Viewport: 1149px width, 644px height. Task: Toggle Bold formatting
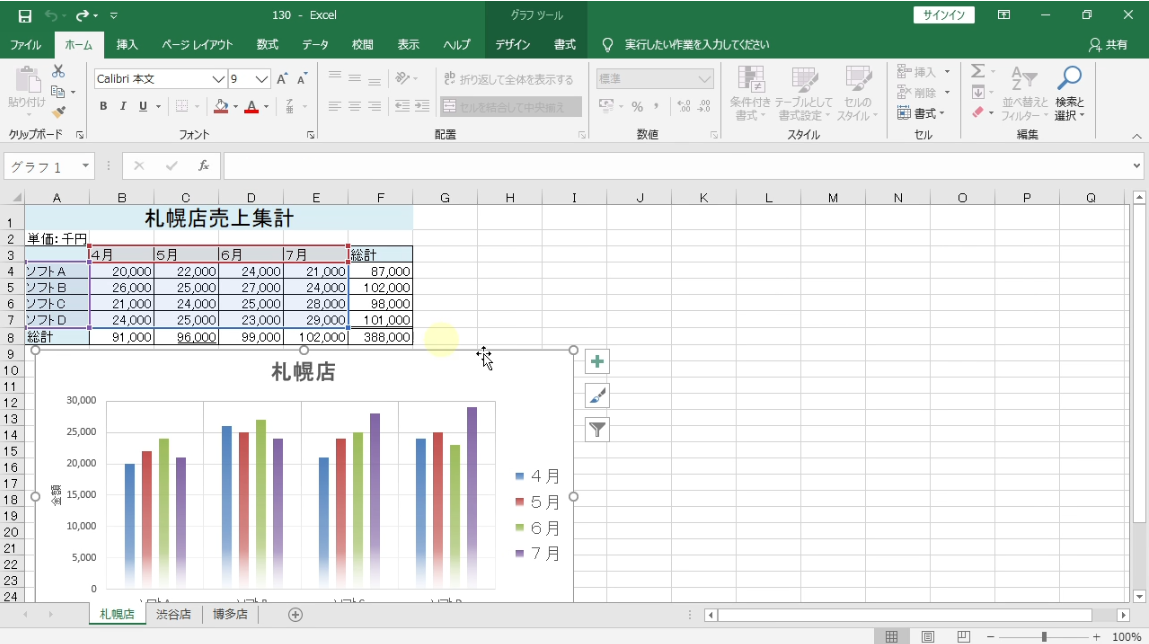103,107
